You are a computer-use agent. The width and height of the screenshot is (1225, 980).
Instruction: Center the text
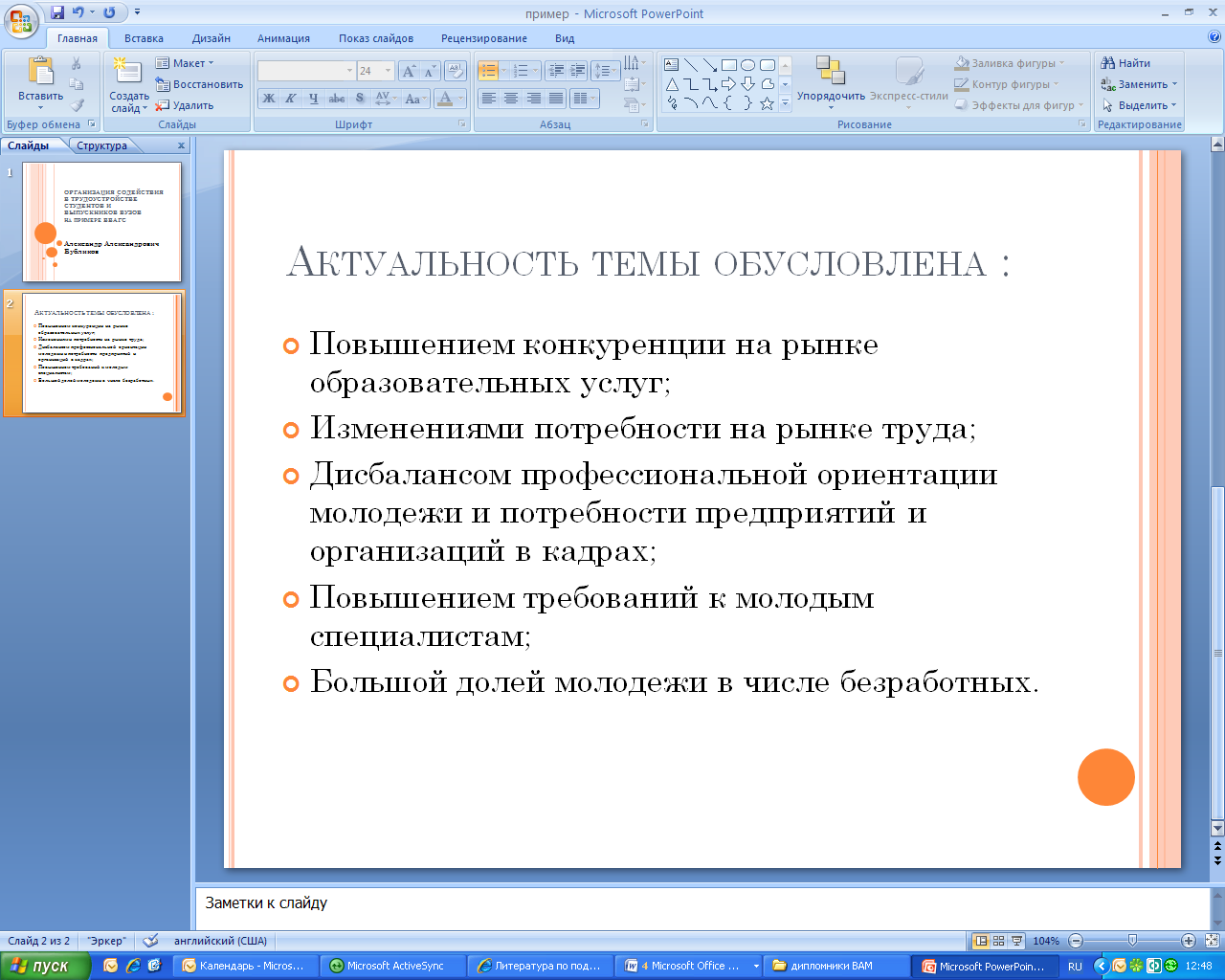[511, 99]
